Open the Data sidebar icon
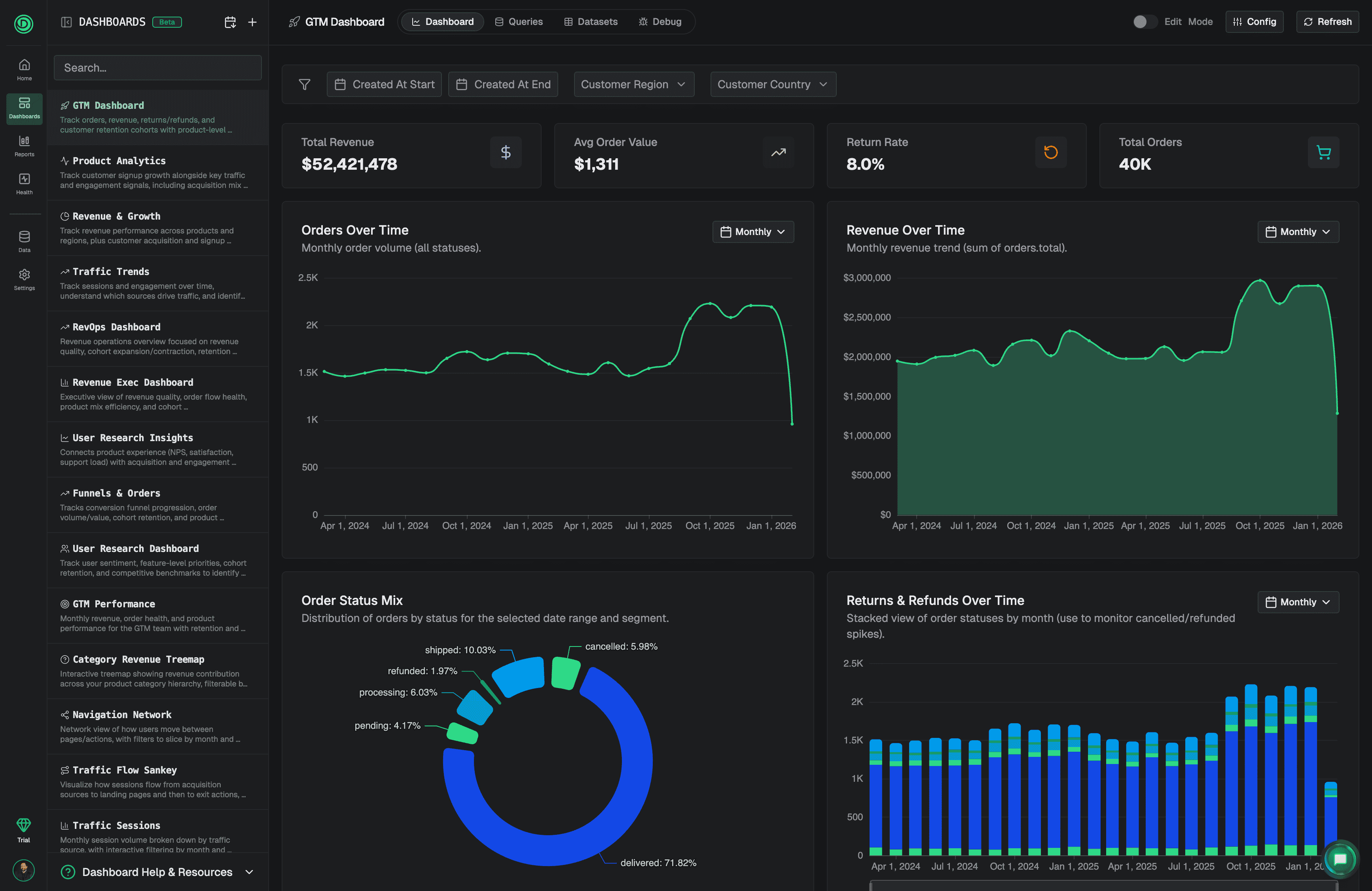Image resolution: width=1372 pixels, height=891 pixels. [x=24, y=241]
